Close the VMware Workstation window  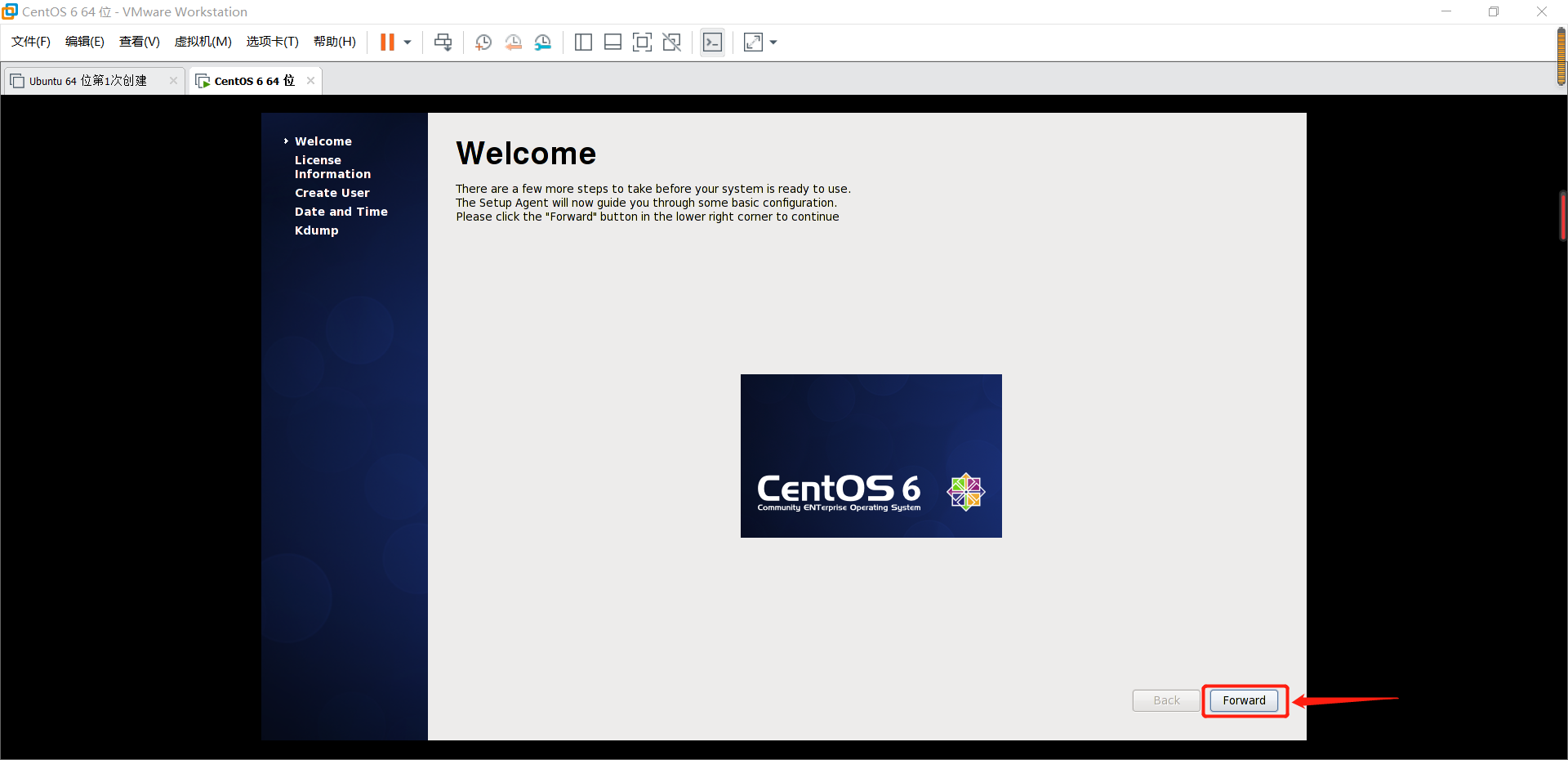point(1542,11)
